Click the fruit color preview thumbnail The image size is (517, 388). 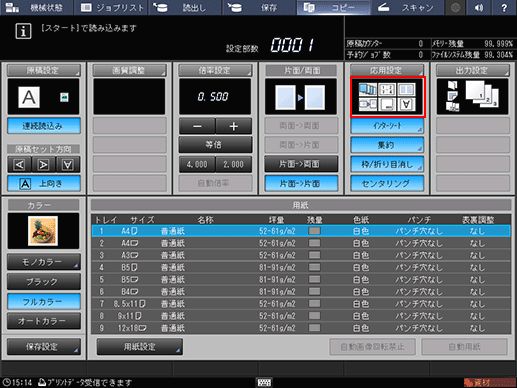[43, 231]
